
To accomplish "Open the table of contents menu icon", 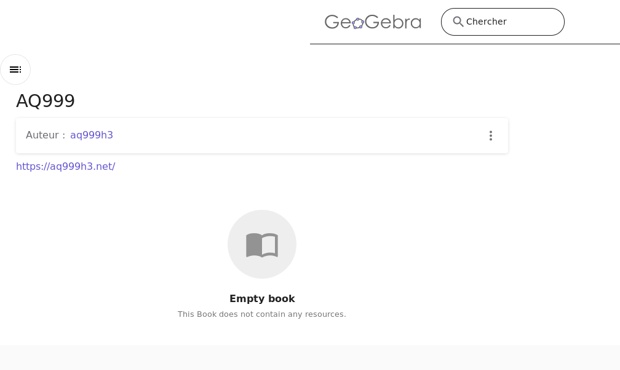I will 15,70.
